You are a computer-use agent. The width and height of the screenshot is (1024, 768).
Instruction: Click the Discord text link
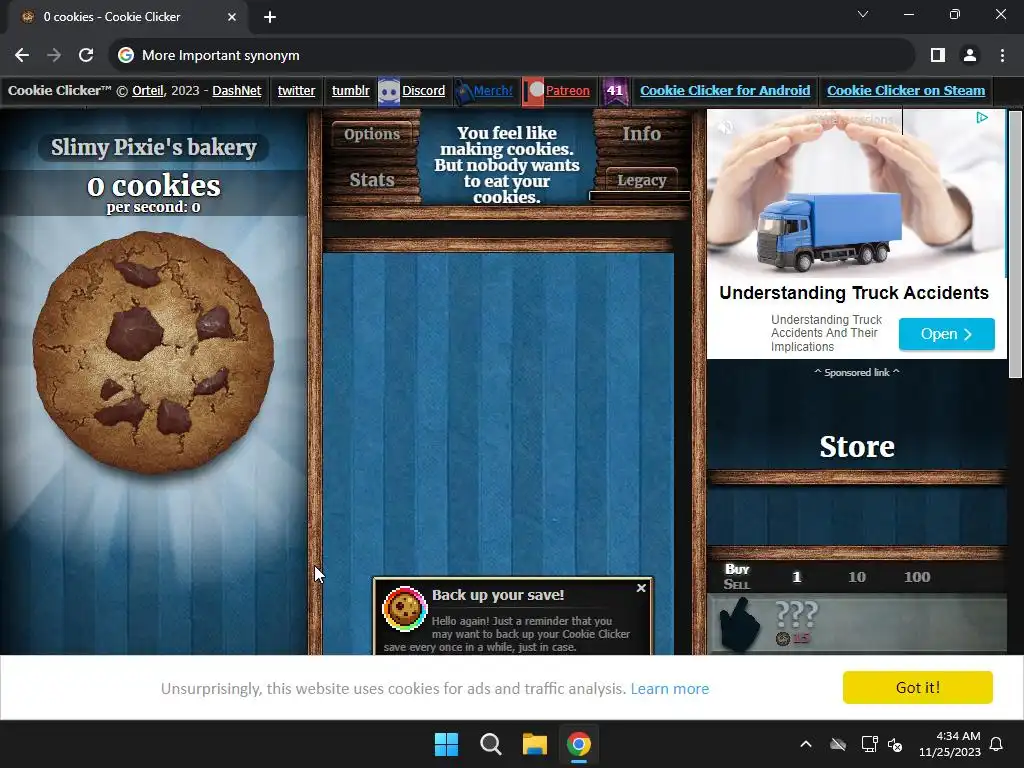(423, 91)
